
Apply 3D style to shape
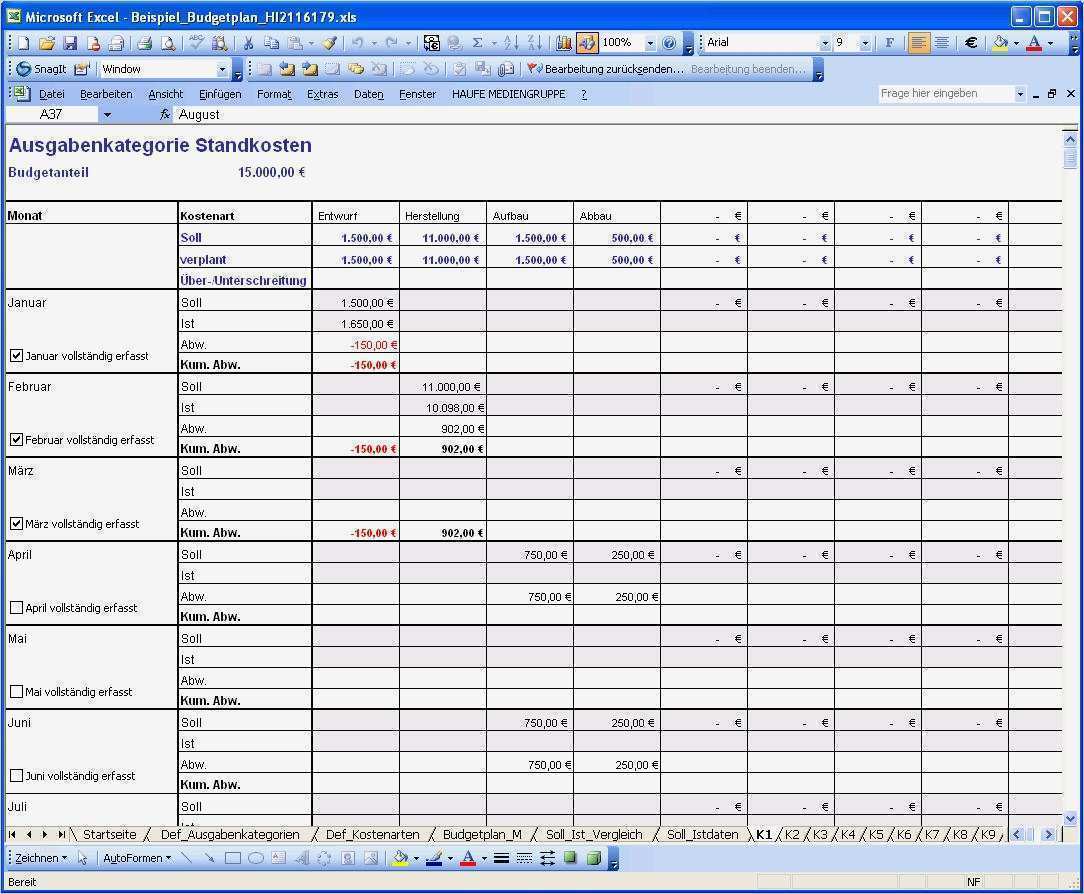pos(593,858)
